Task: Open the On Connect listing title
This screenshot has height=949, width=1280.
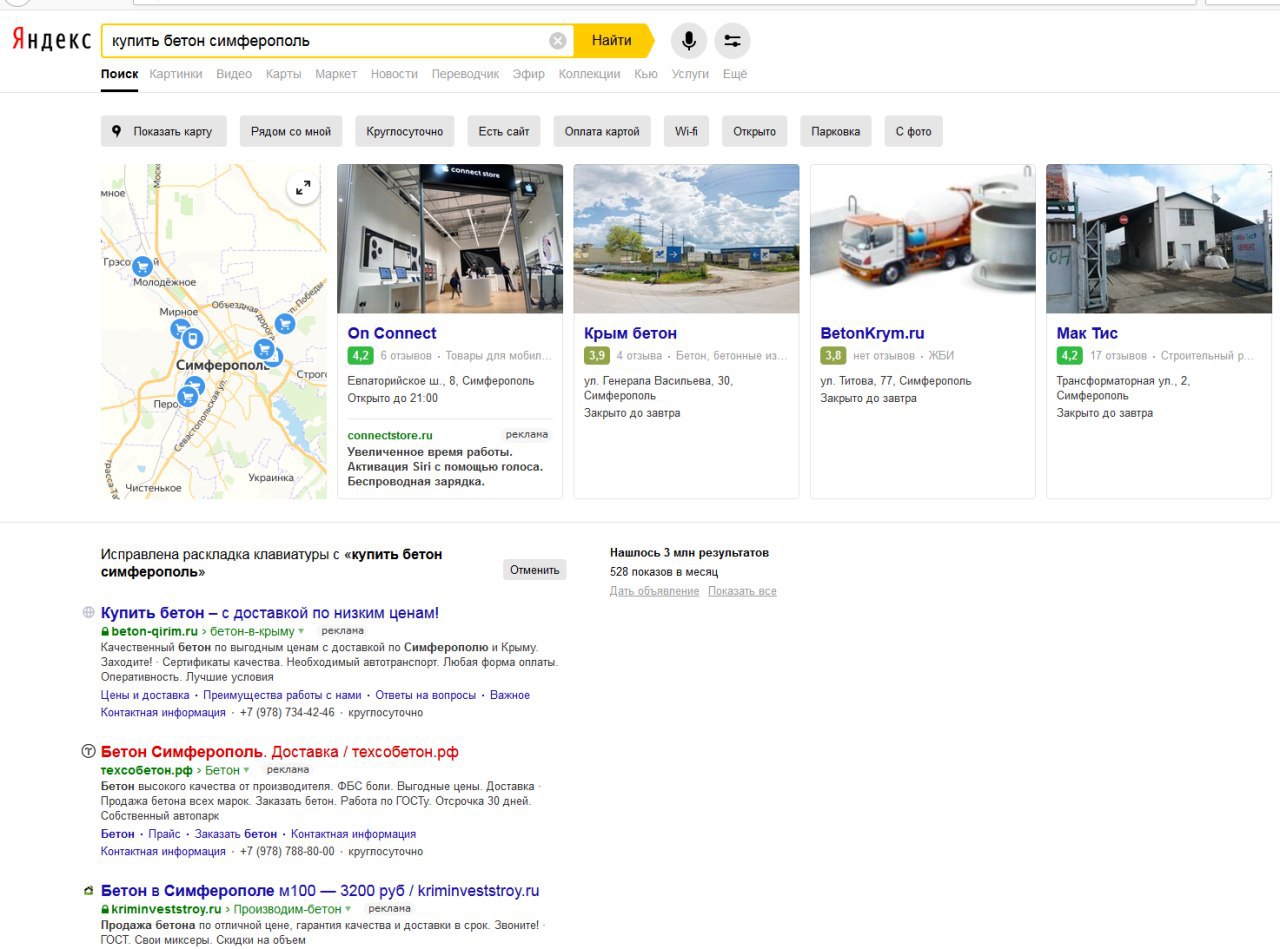Action: (392, 333)
